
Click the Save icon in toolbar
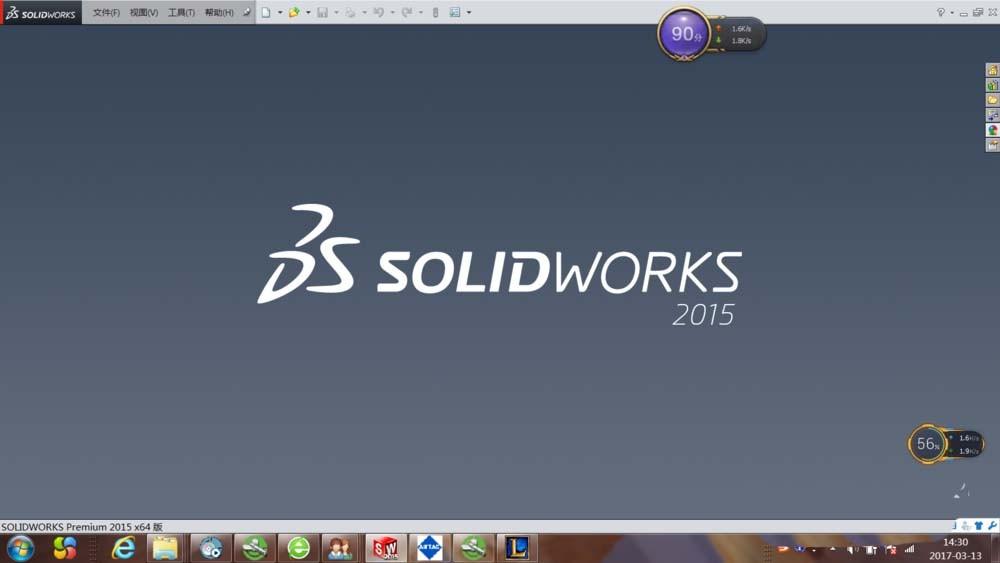click(x=322, y=12)
